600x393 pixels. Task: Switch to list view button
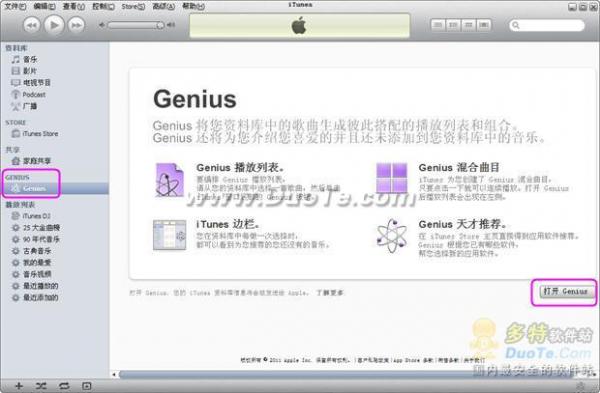pos(438,25)
